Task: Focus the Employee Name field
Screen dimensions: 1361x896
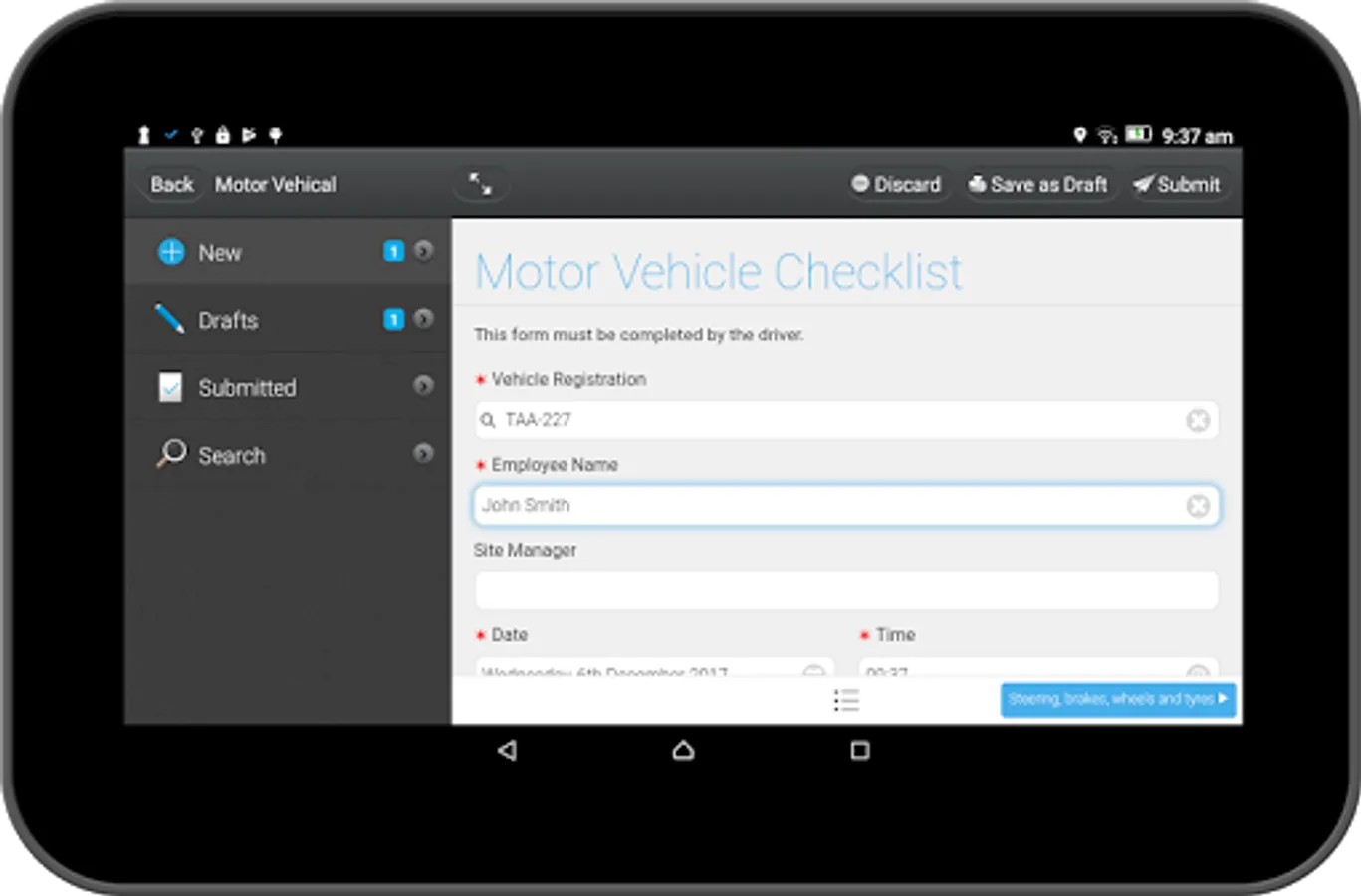Action: click(846, 505)
